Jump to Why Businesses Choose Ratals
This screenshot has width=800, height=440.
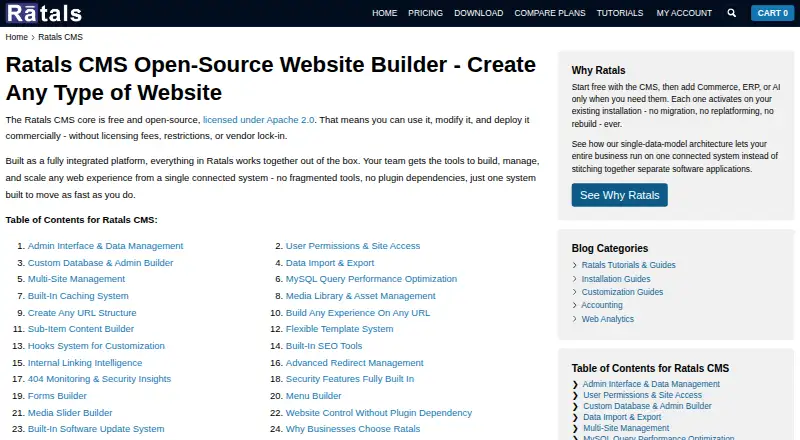tap(353, 429)
